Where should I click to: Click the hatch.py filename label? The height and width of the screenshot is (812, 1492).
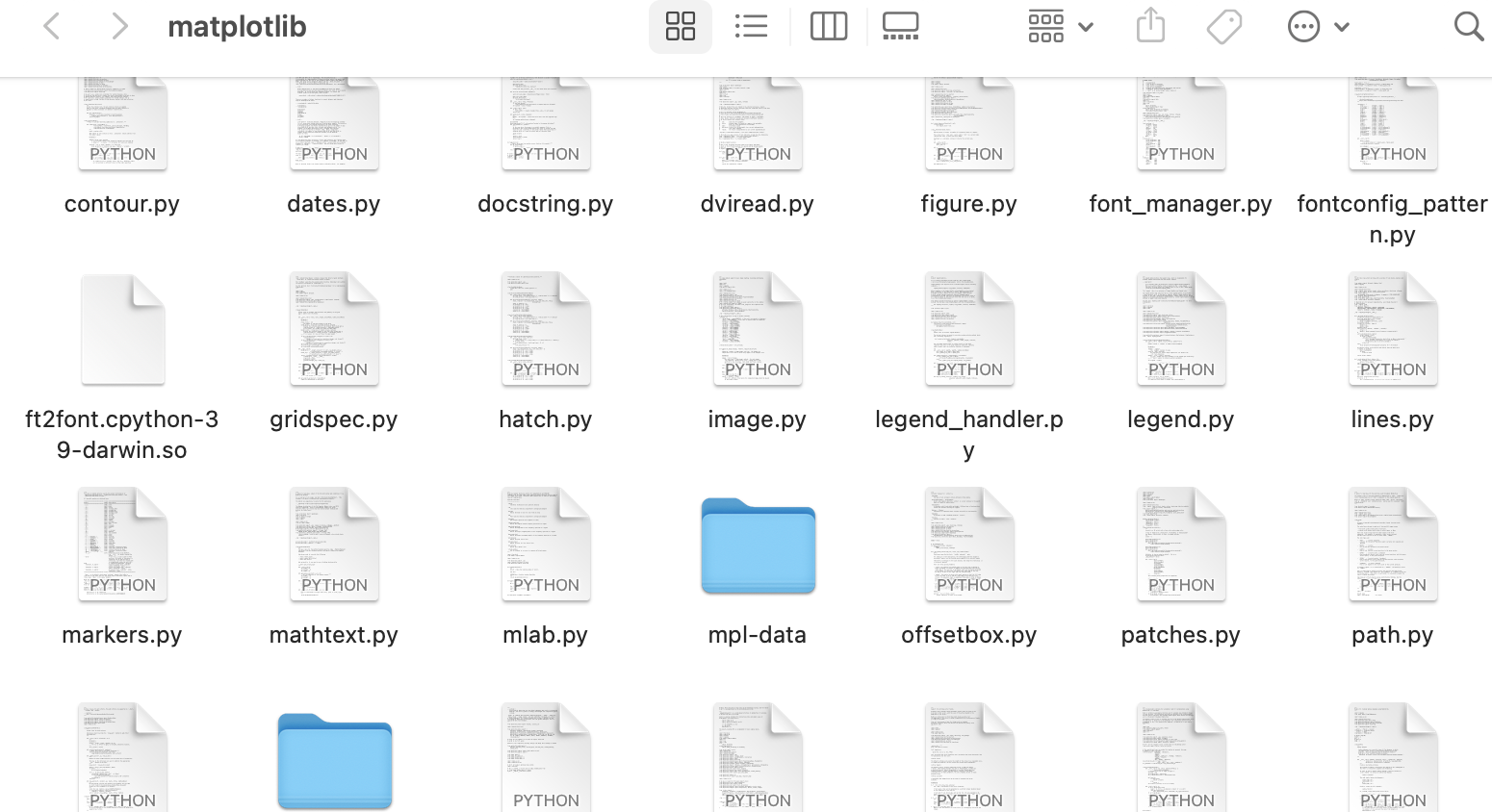[x=546, y=419]
